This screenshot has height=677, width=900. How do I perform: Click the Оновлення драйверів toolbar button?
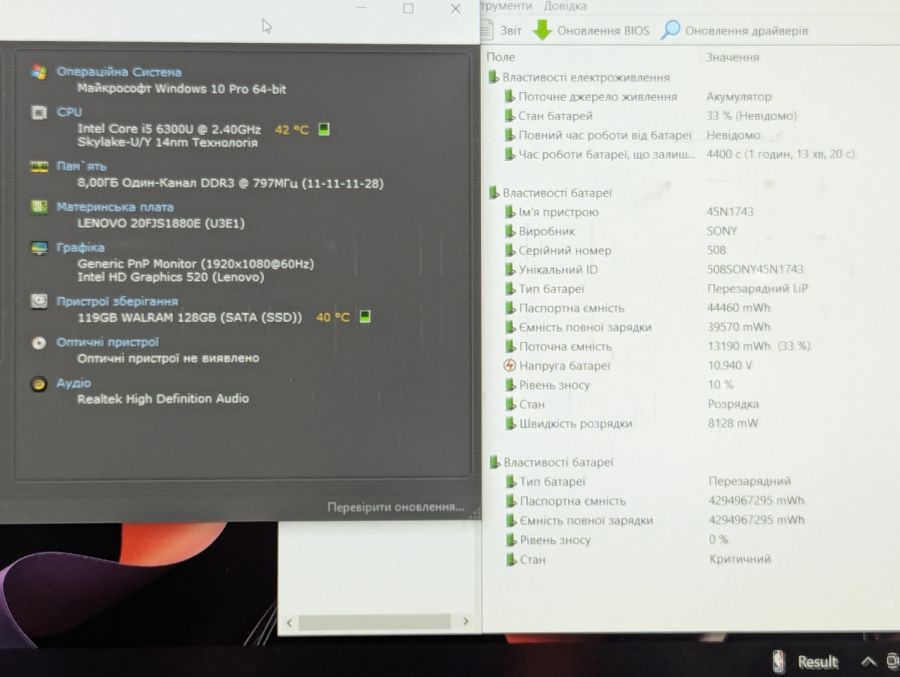click(734, 30)
